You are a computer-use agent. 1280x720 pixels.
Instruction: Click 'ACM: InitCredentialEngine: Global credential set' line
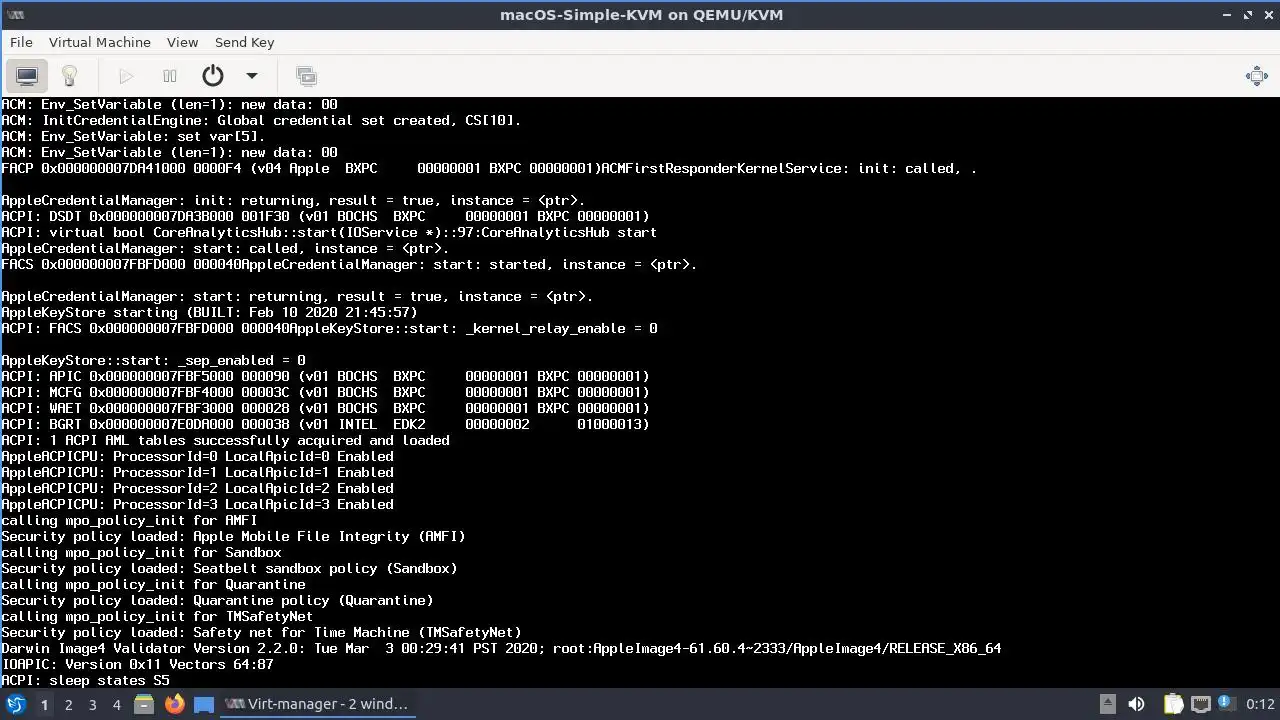(x=261, y=121)
